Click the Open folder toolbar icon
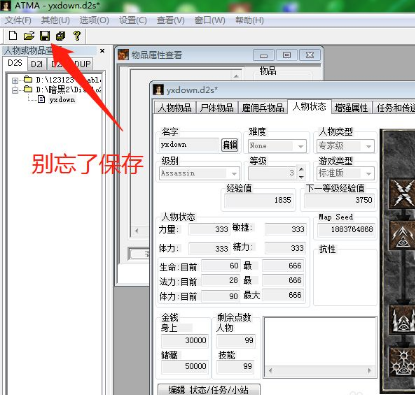The height and width of the screenshot is (395, 415). point(29,35)
